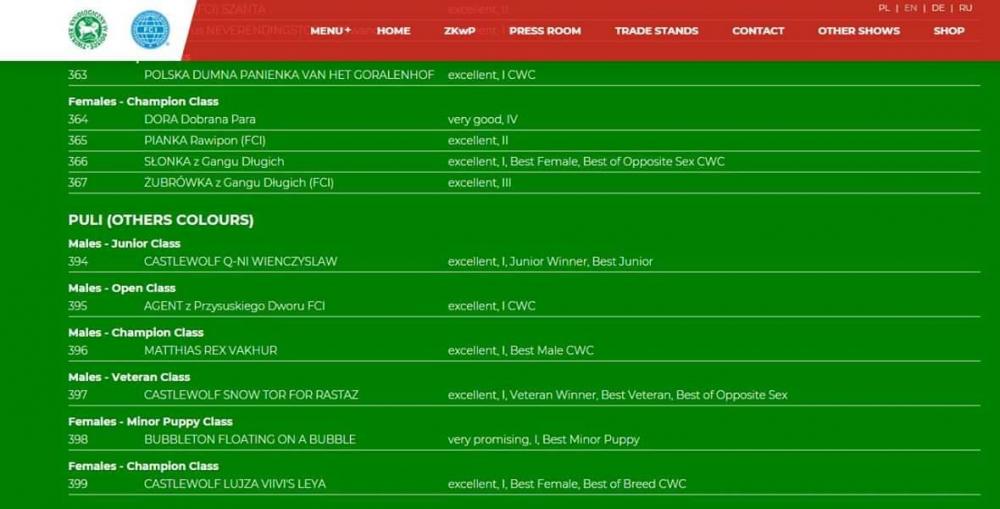Click 'Females - Champion Class' heading above CASTLEWOLF LUJZA
This screenshot has height=509, width=1000.
click(143, 466)
